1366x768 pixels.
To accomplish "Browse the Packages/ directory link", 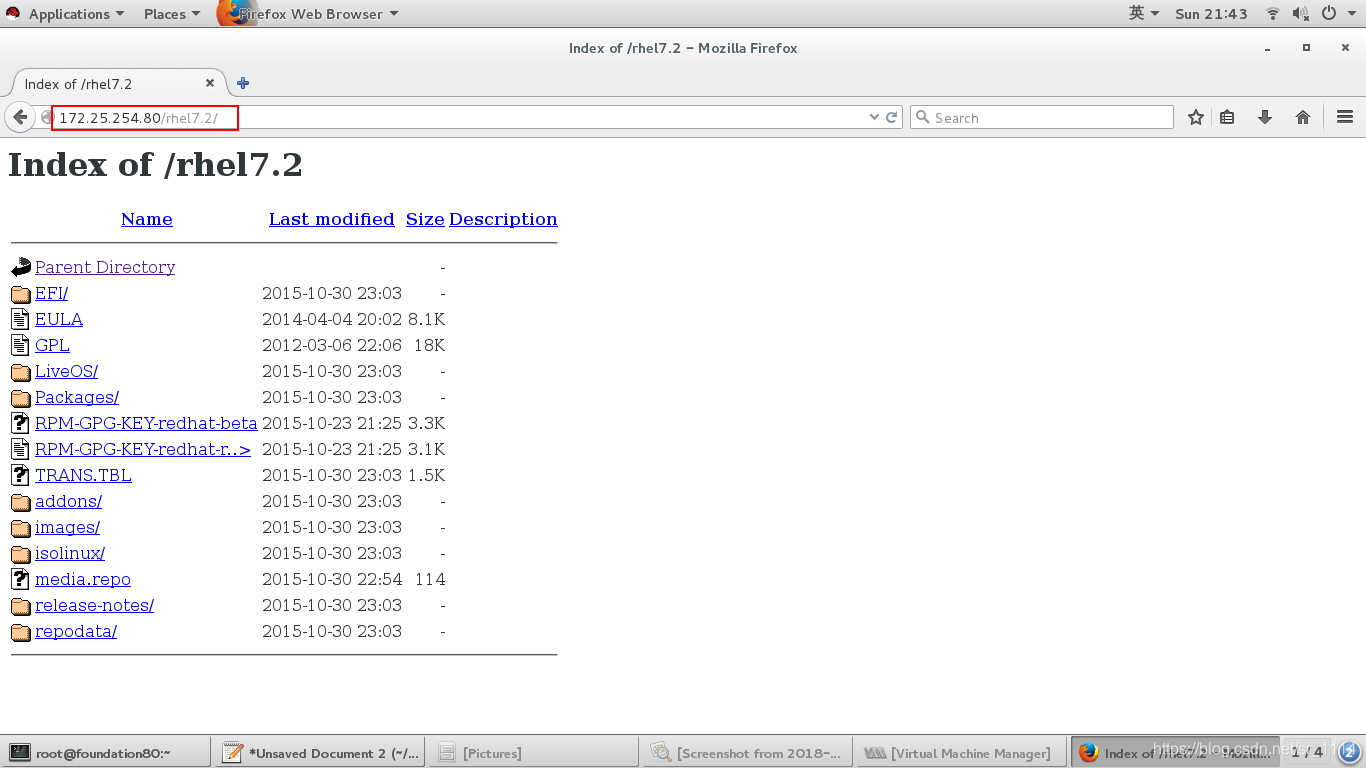I will pos(77,397).
